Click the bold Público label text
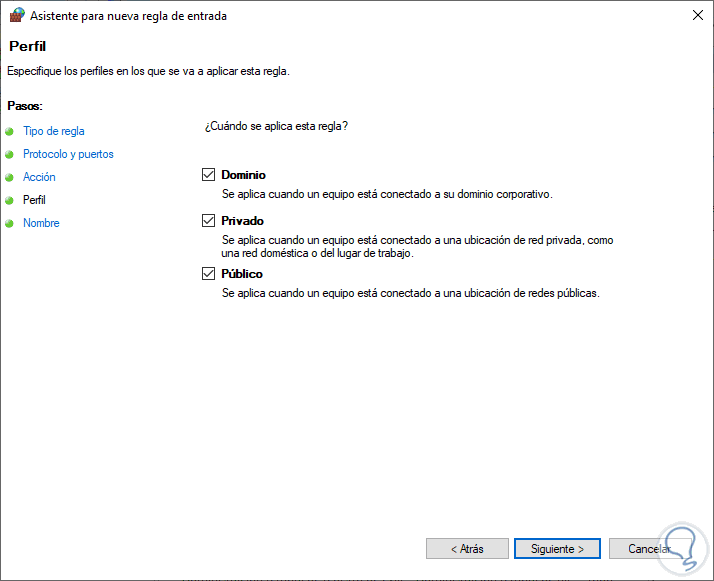This screenshot has height=581, width=714. 242,274
